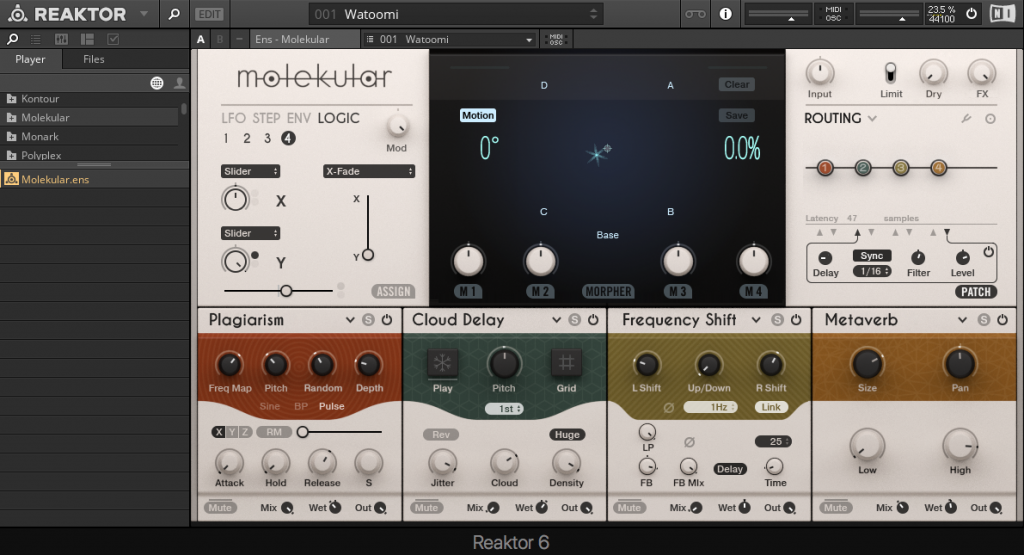The image size is (1024, 555).
Task: Solo the Plagiarism effect with S
Action: [x=368, y=319]
